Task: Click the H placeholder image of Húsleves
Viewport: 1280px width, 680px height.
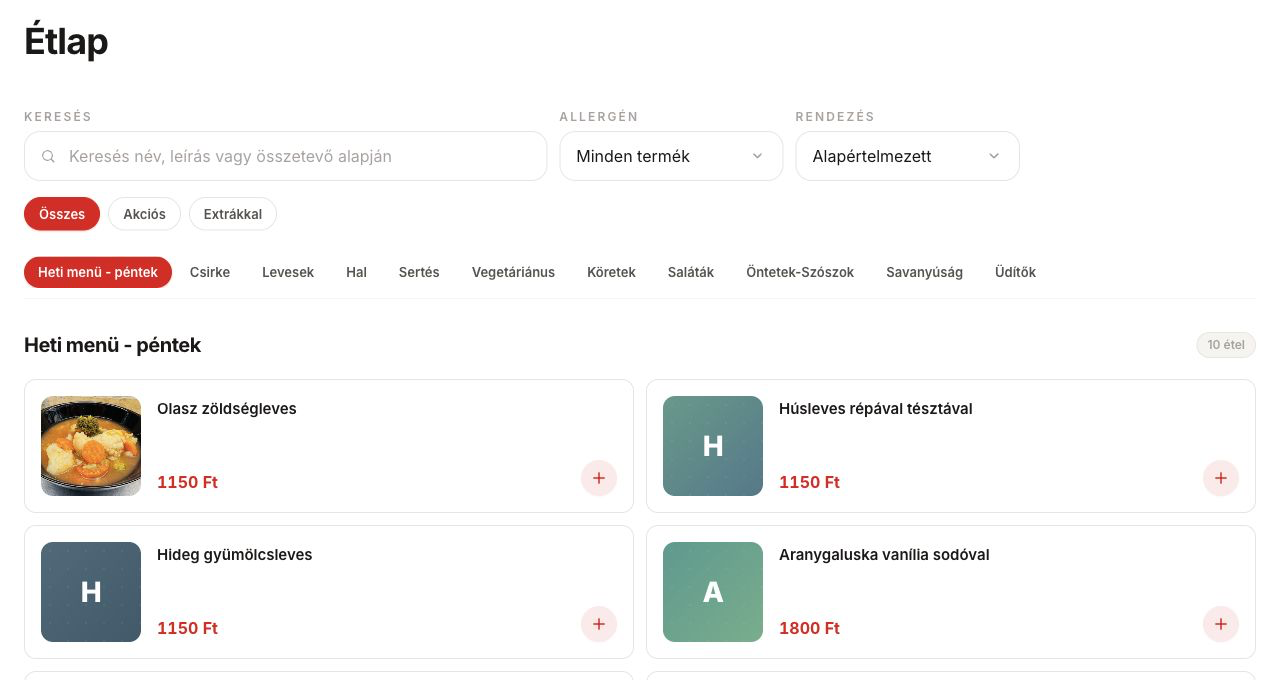Action: (713, 446)
